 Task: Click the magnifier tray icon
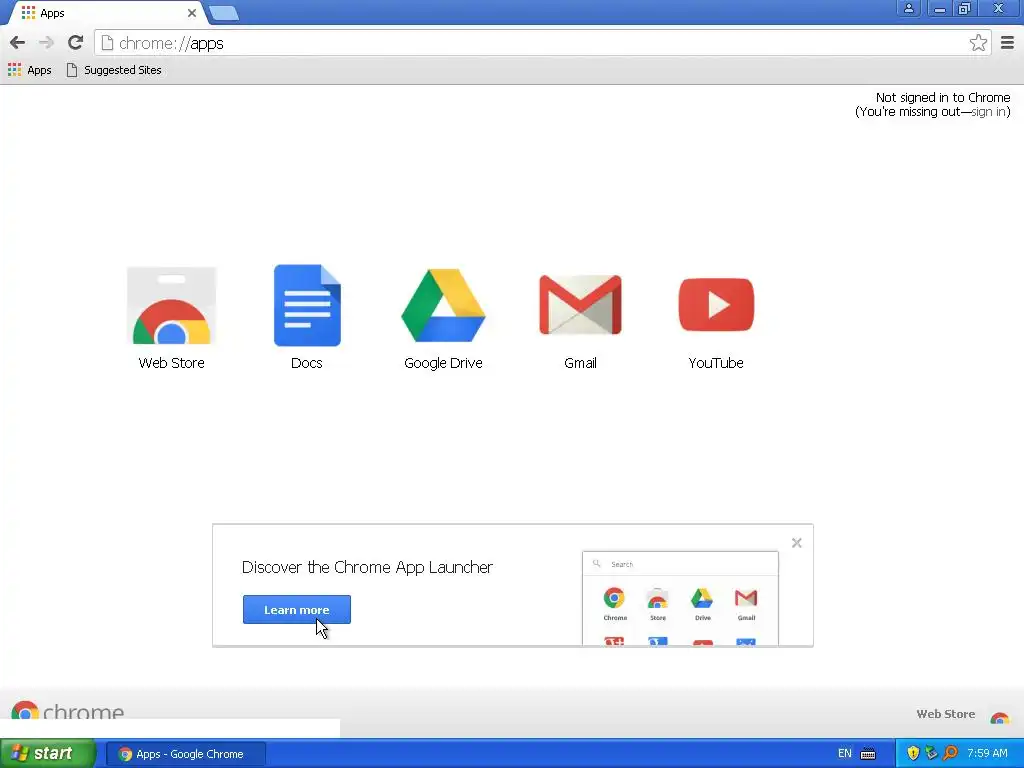pos(950,754)
